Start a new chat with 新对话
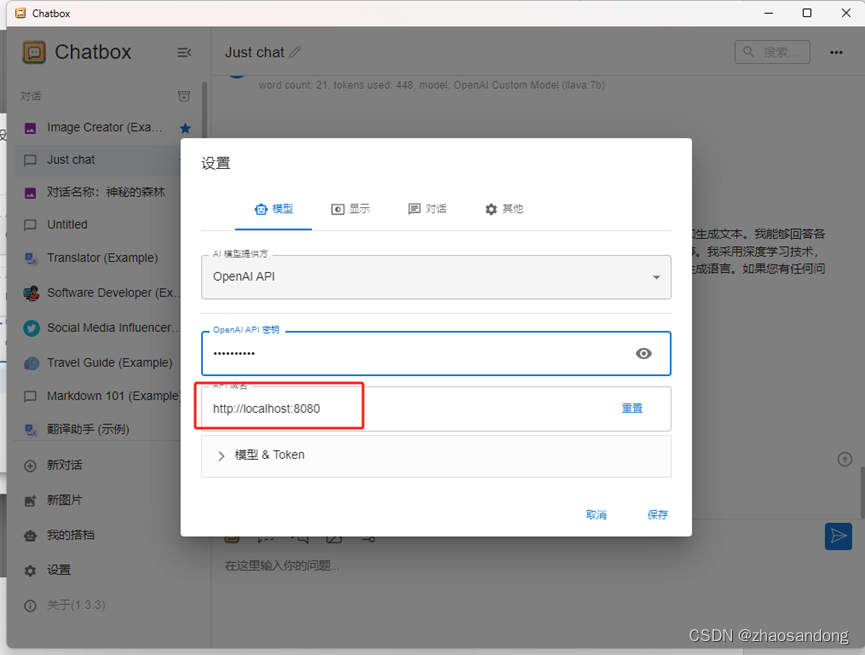 click(x=65, y=465)
